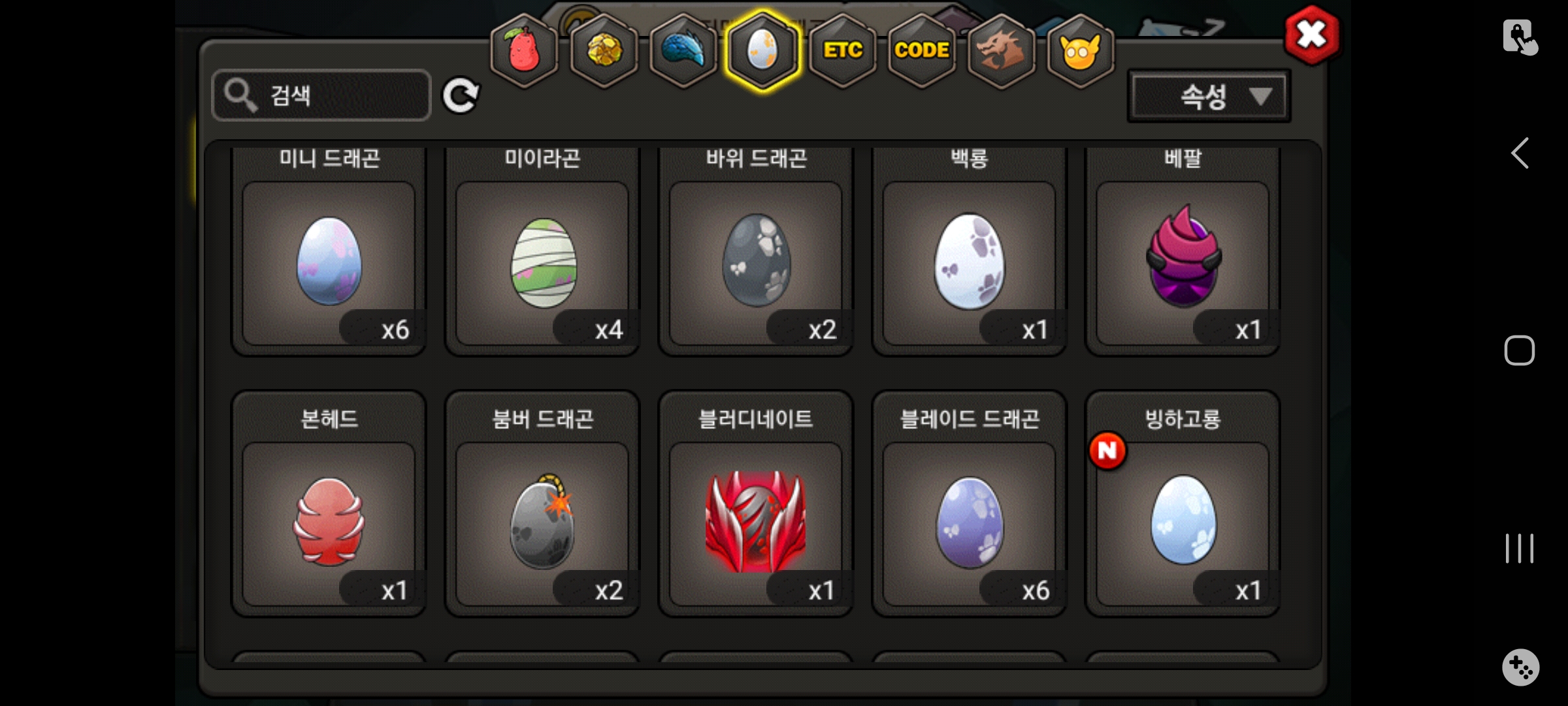Tap the Android back navigation arrow
Screen dimensions: 1568x706
(1520, 154)
